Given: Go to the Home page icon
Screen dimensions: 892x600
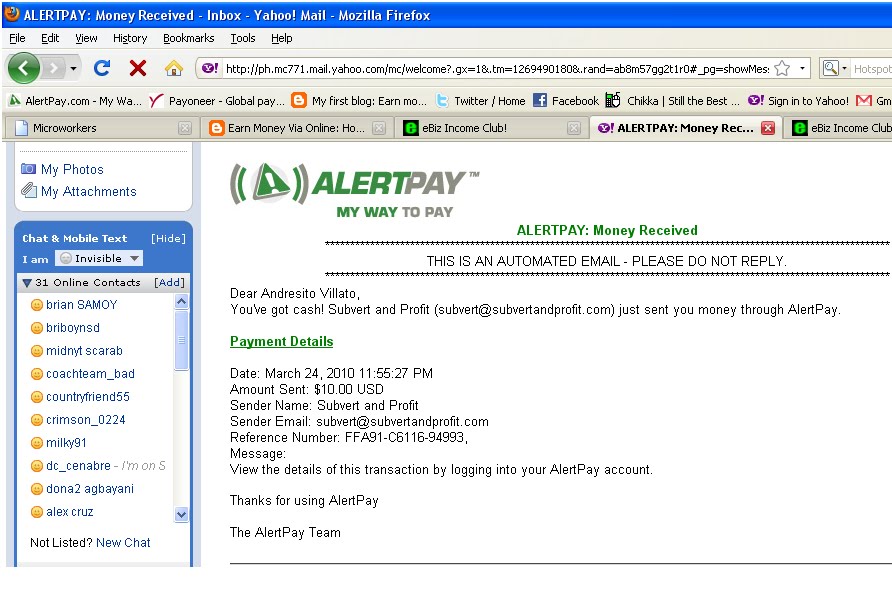Looking at the screenshot, I should point(174,69).
